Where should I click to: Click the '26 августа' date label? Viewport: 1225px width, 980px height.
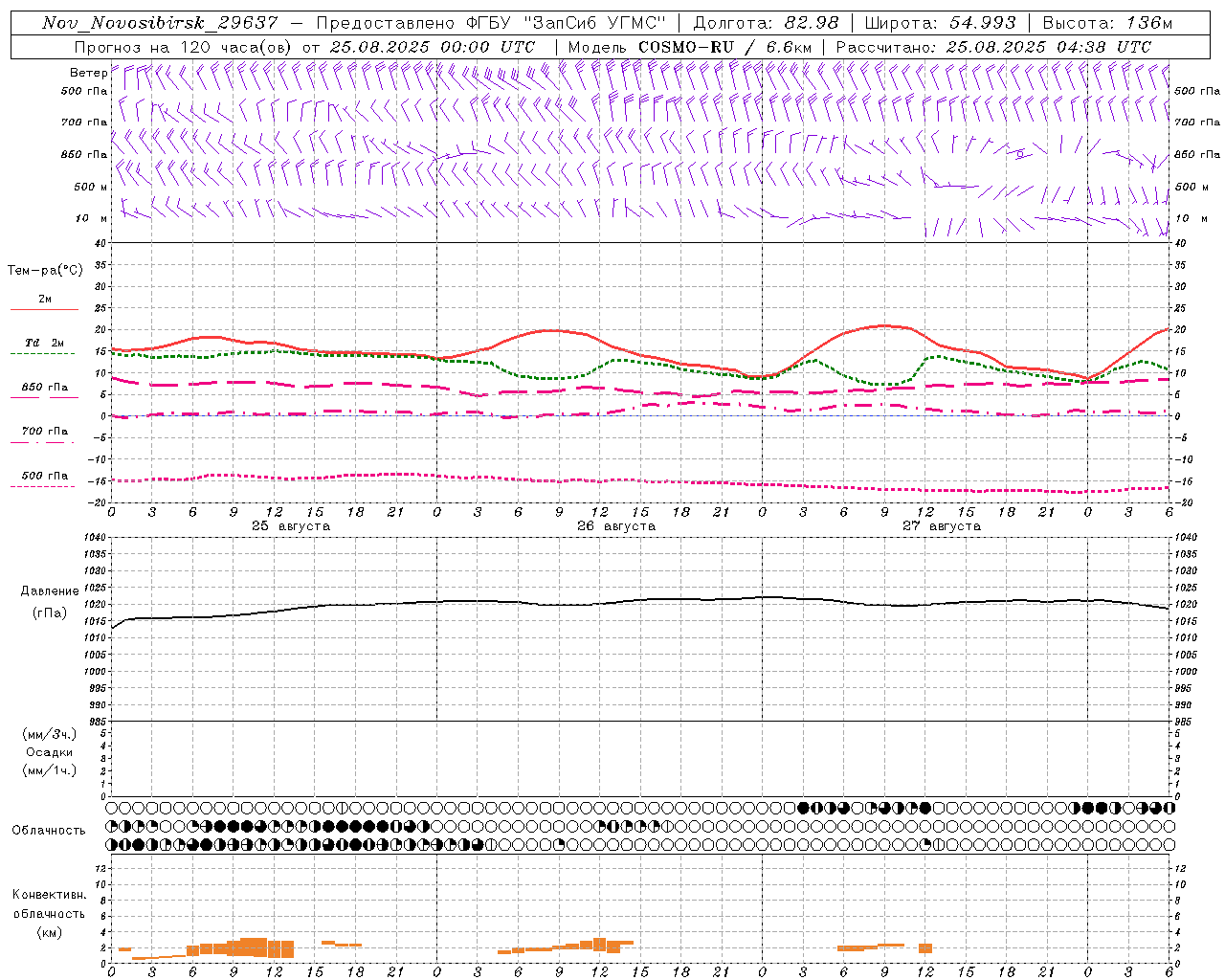pyautogui.click(x=616, y=526)
